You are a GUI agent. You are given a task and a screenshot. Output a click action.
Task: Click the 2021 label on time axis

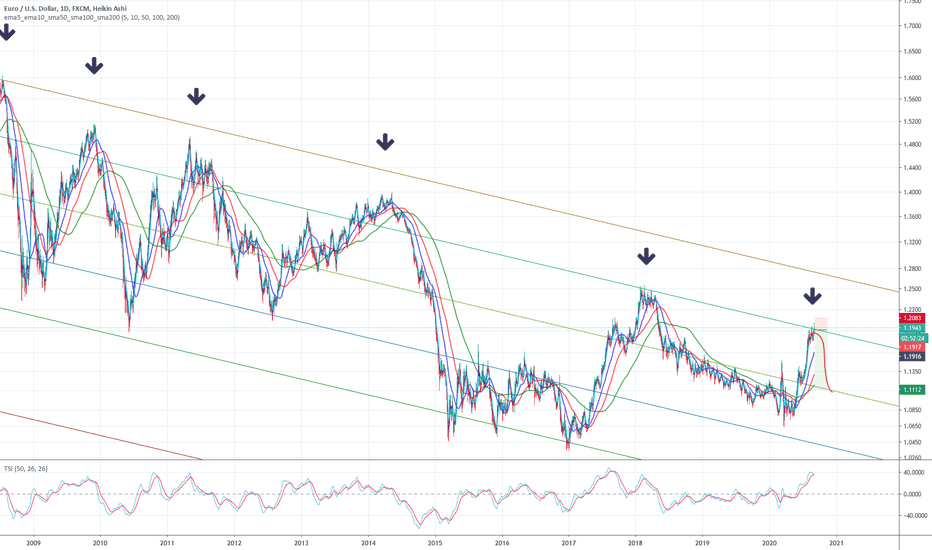click(x=837, y=542)
